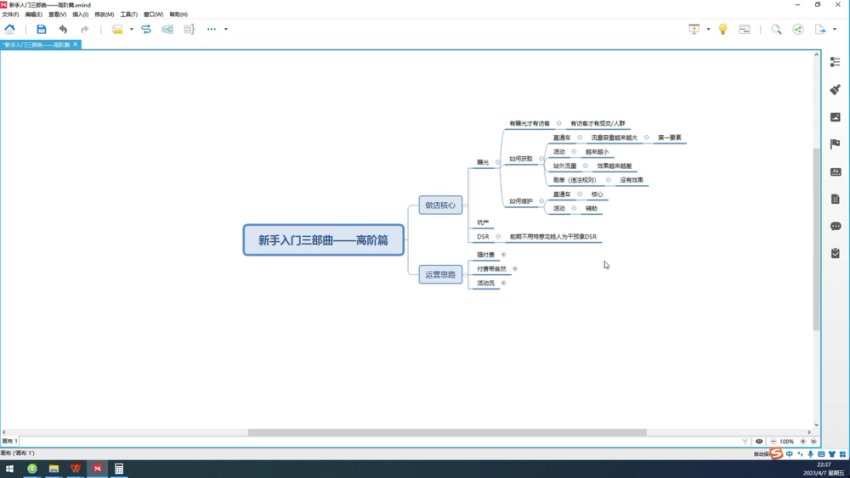
Task: Save the mind map with the disk icon
Action: coord(41,30)
